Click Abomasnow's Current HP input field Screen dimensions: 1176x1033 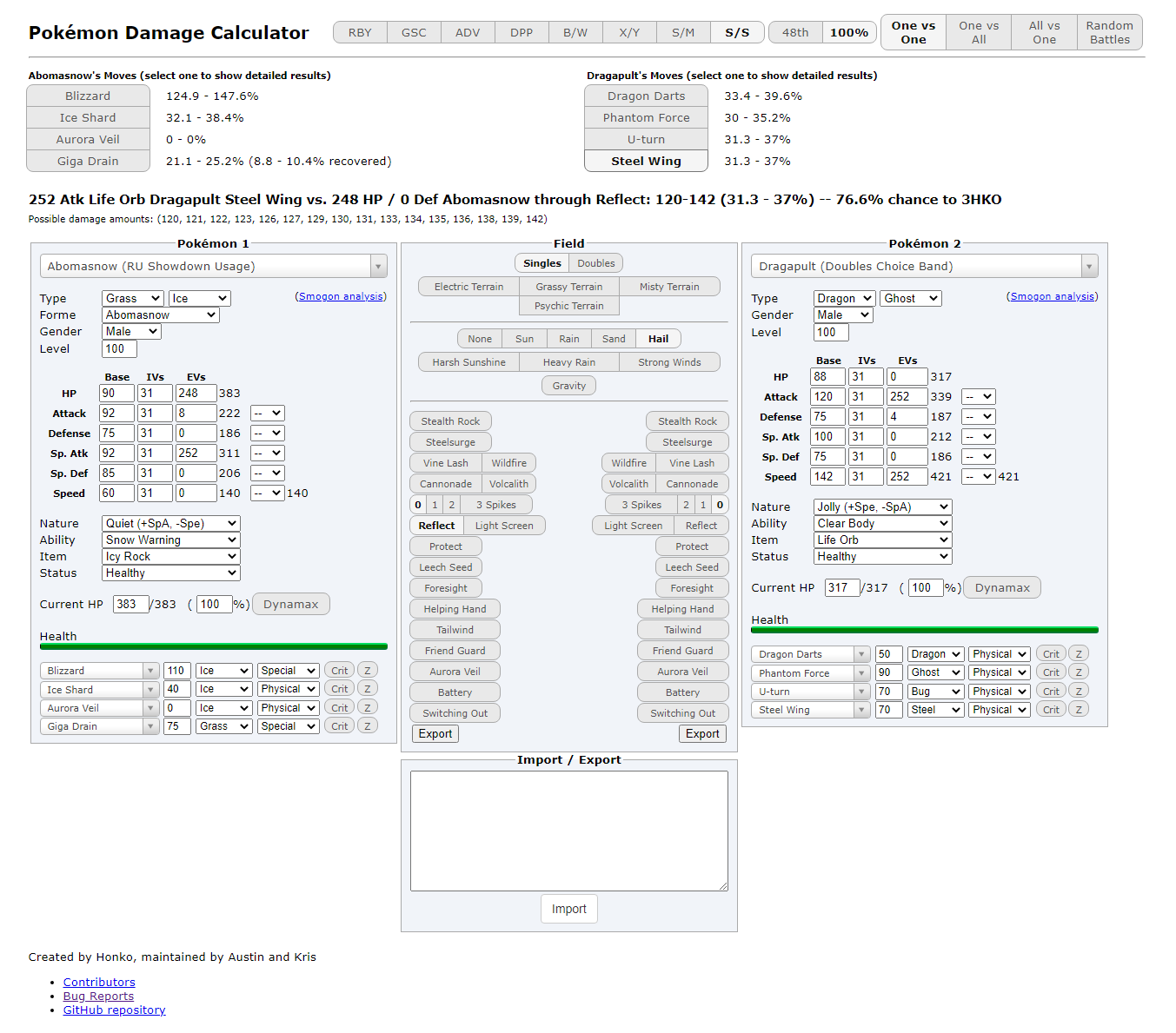(x=130, y=605)
